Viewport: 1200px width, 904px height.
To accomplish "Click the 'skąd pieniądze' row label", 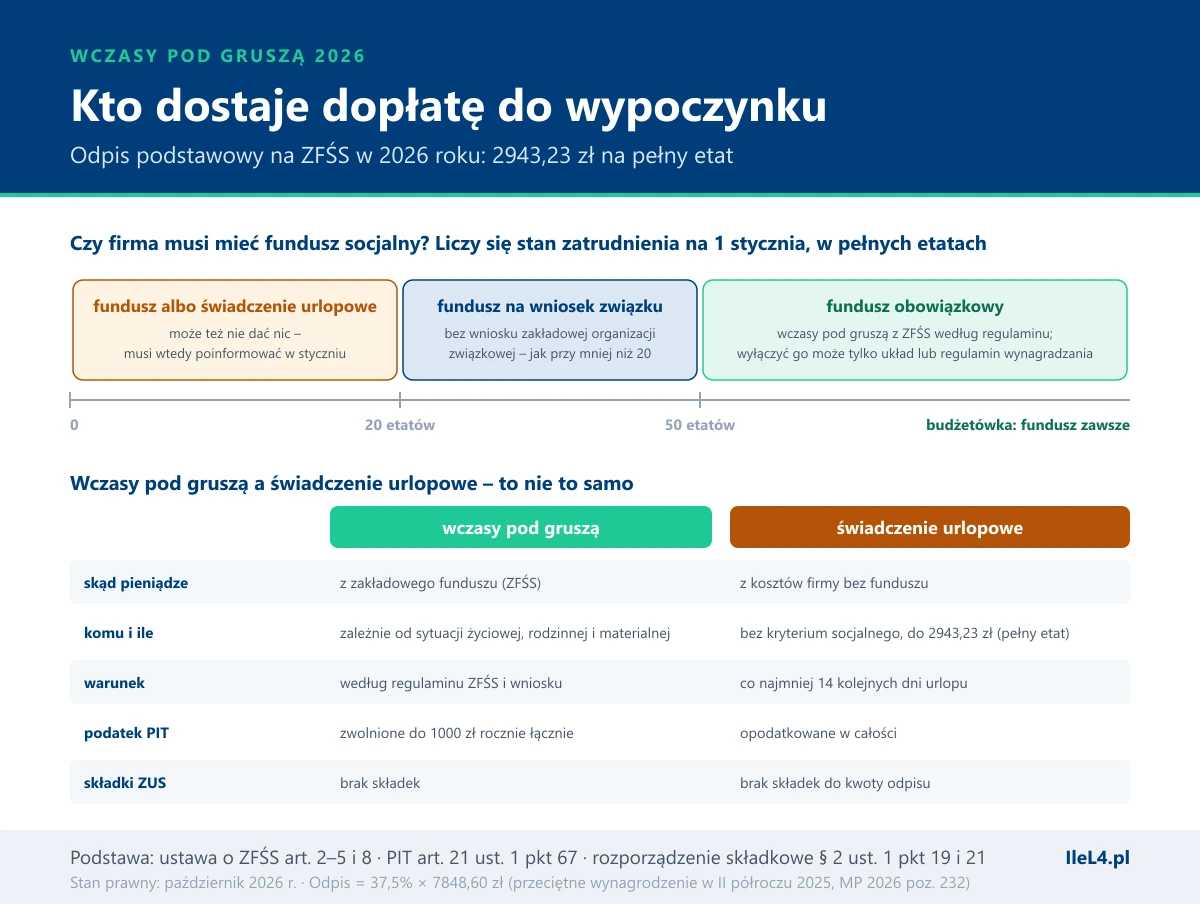I will click(x=136, y=583).
